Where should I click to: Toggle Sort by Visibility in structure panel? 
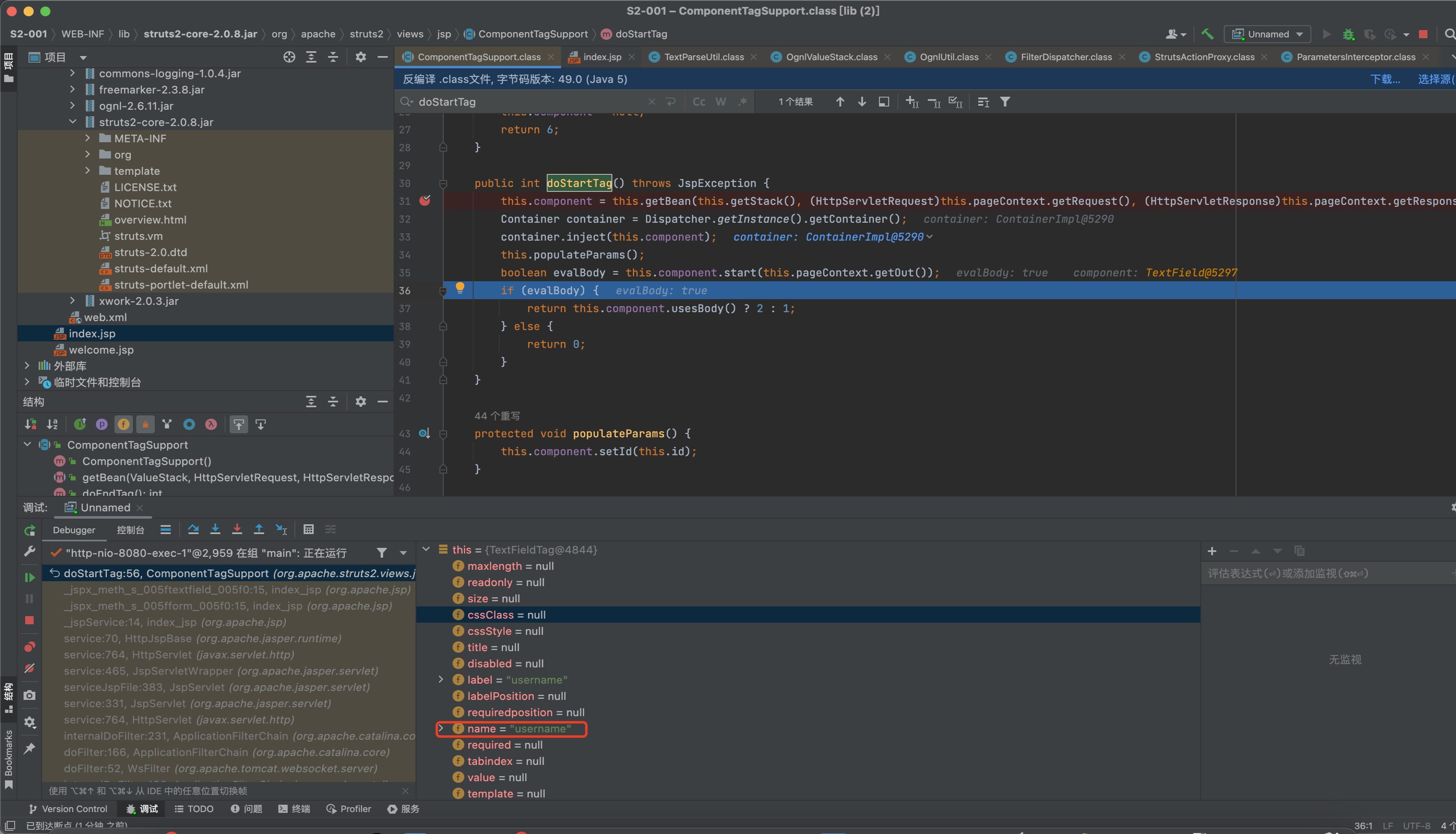pos(30,424)
